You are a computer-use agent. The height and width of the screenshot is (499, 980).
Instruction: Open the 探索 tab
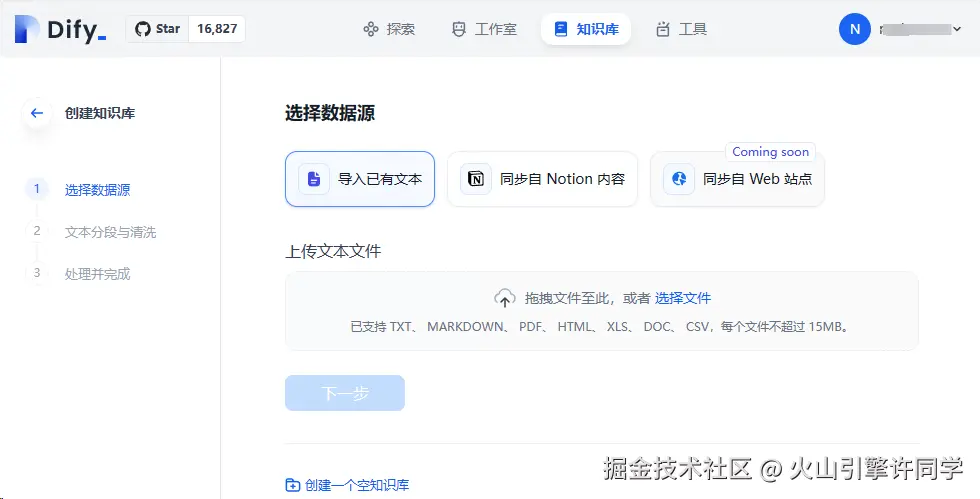click(389, 29)
